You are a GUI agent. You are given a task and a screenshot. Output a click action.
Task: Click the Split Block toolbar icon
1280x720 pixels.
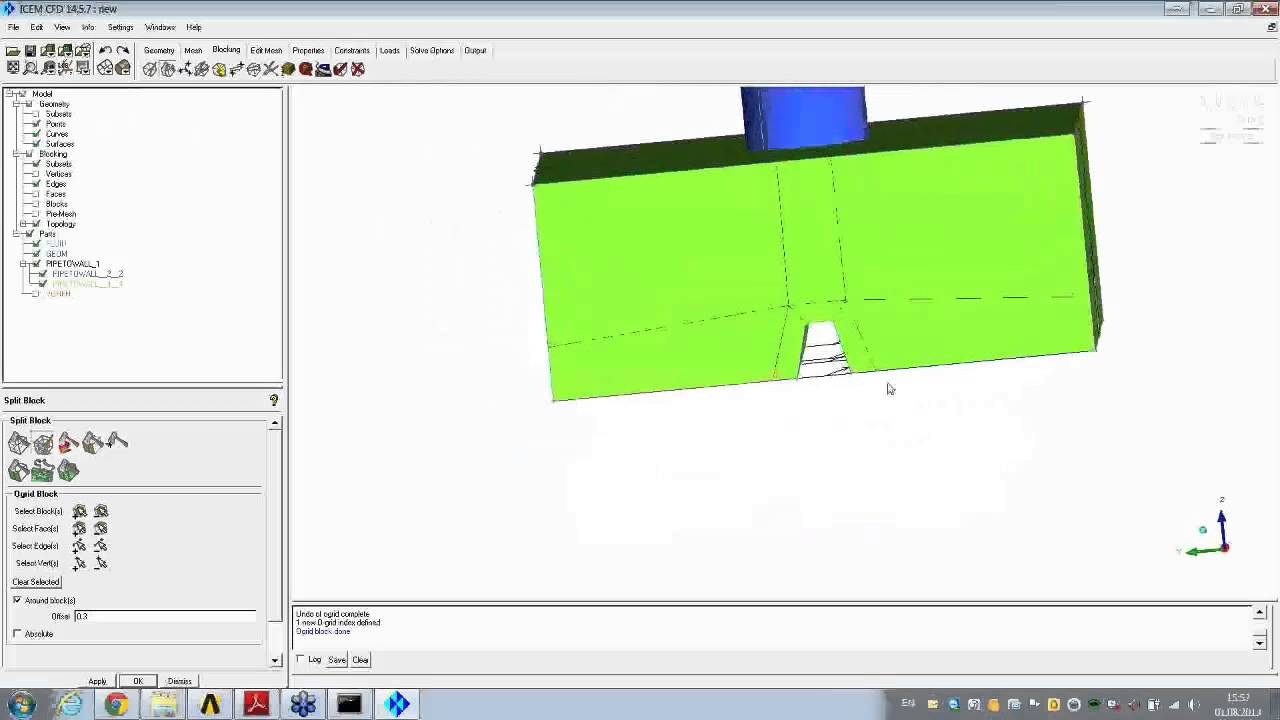(167, 69)
